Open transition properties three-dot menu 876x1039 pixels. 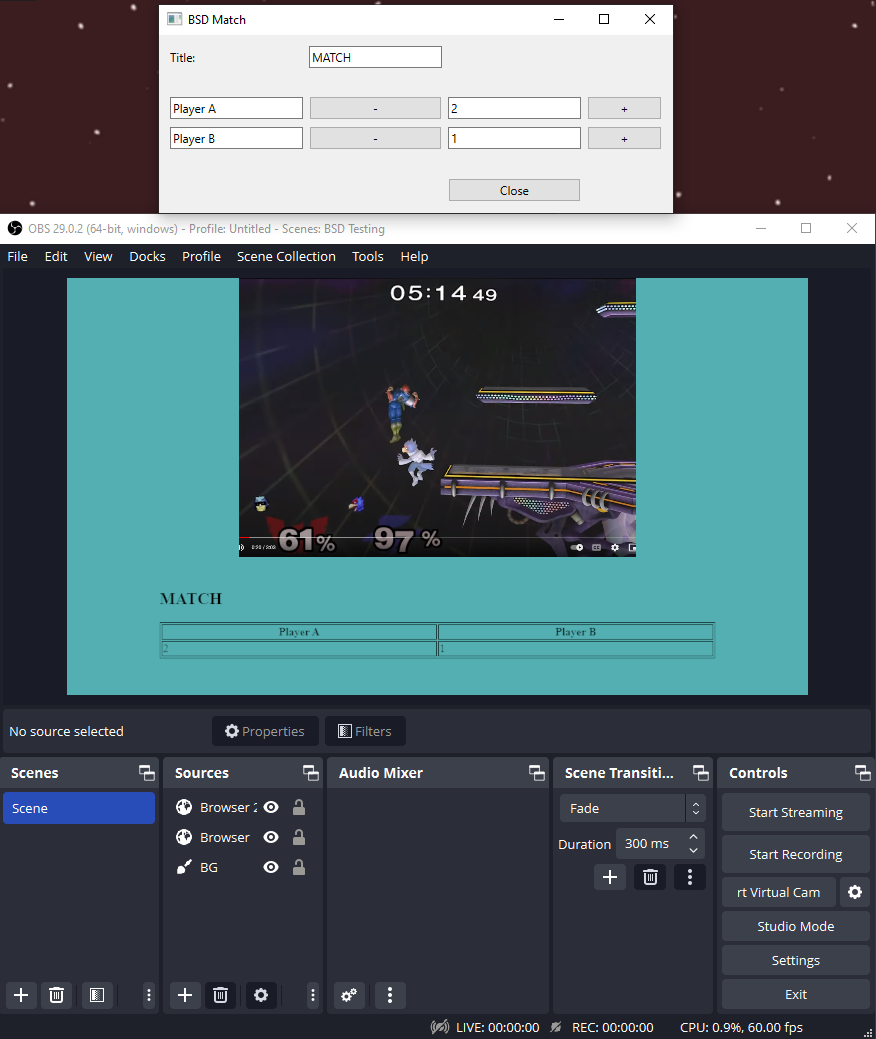click(x=690, y=877)
